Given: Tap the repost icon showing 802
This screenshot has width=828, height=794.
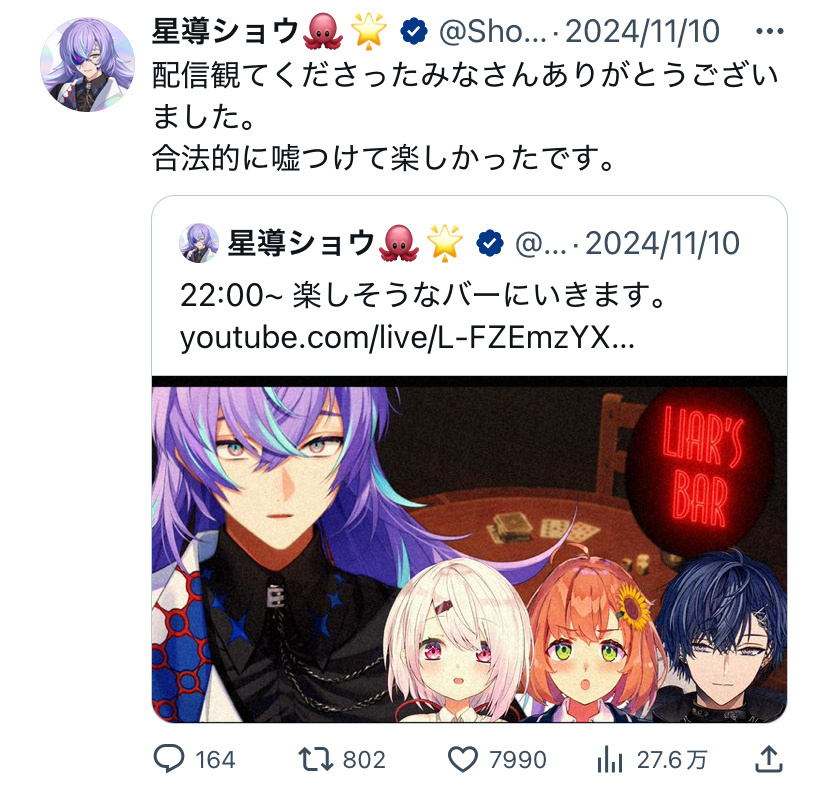Looking at the screenshot, I should [x=315, y=759].
